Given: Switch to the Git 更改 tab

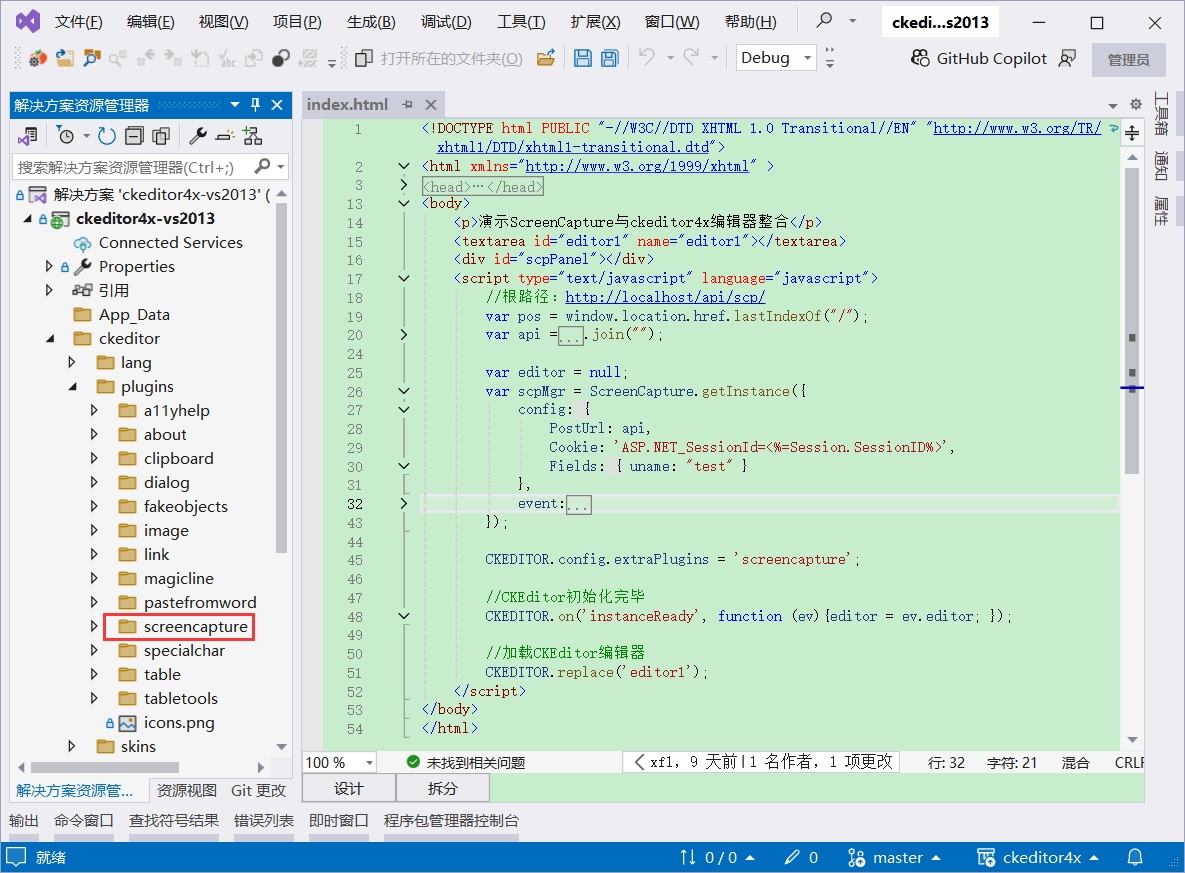Looking at the screenshot, I should point(258,790).
